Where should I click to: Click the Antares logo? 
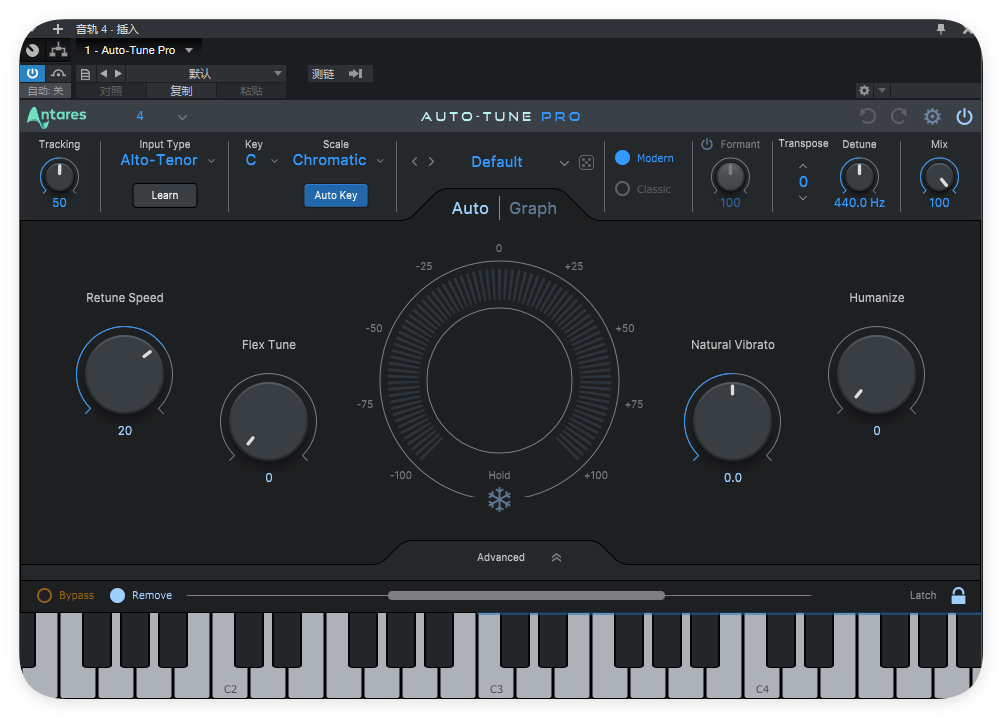click(56, 116)
